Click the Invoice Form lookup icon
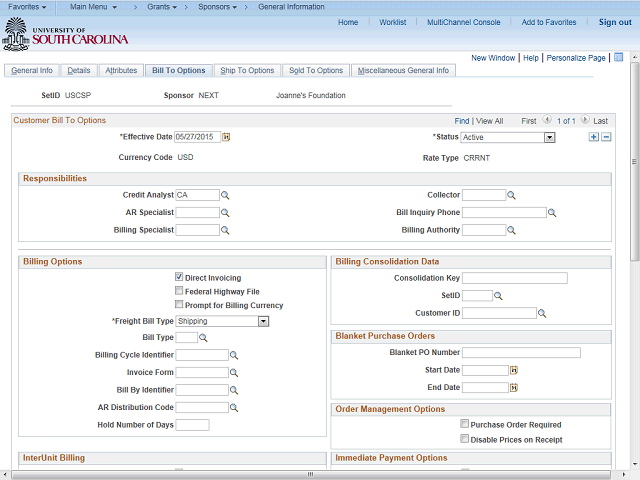Viewport: 640px width, 480px height. tap(235, 373)
